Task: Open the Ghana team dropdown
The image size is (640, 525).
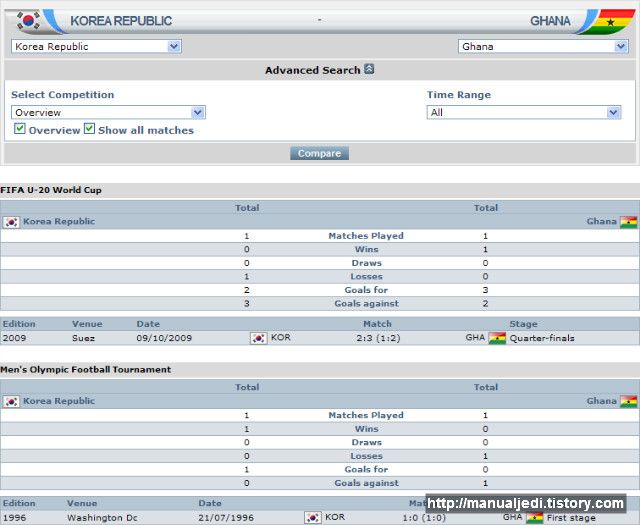Action: (543, 47)
